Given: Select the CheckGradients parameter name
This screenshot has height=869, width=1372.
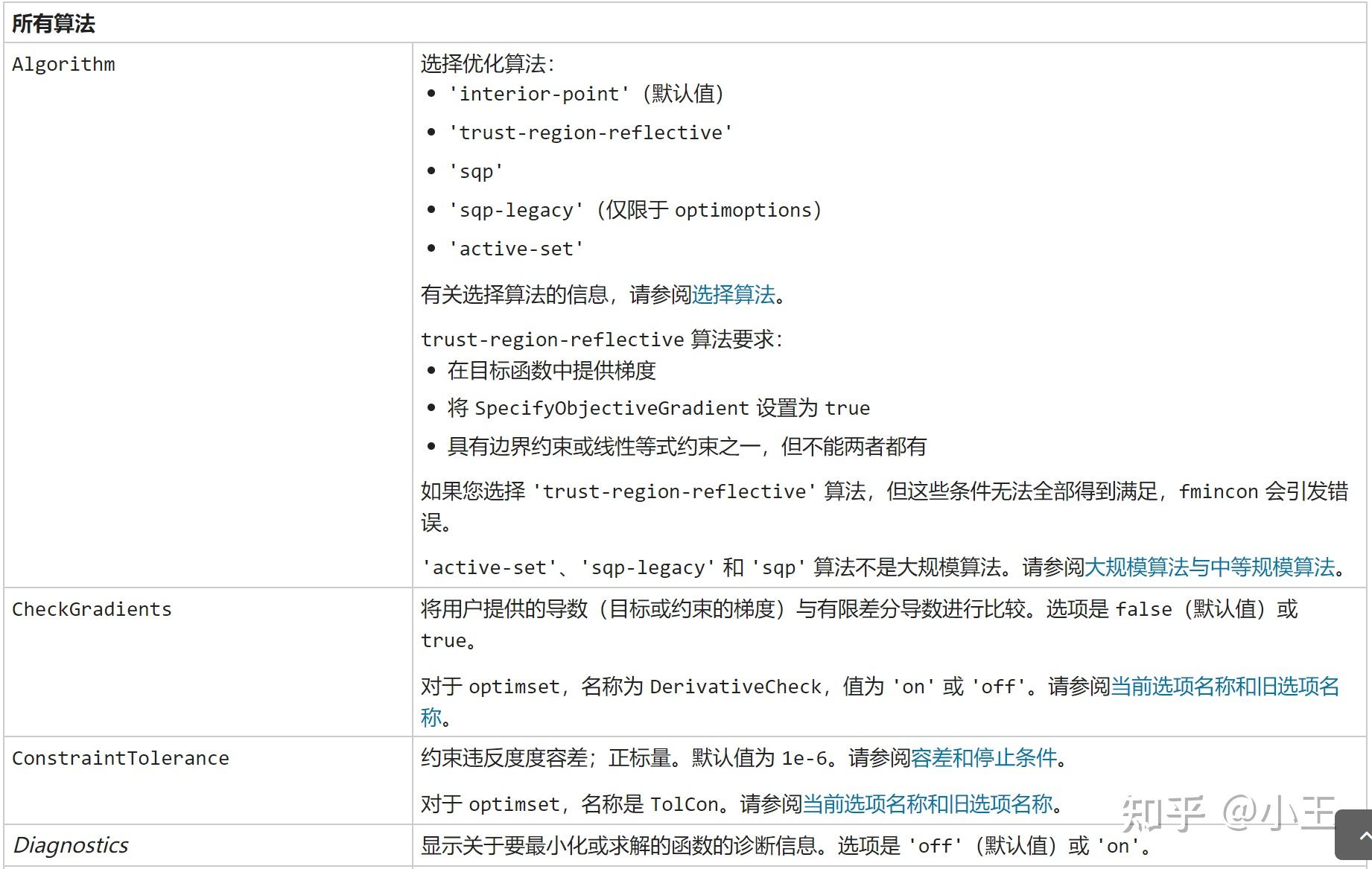Looking at the screenshot, I should pos(92,609).
